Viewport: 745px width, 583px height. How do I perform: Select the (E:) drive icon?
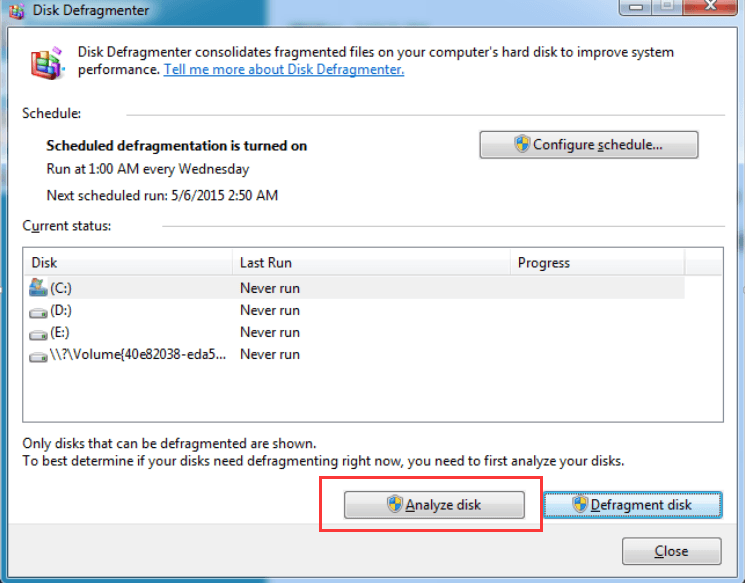[x=39, y=333]
